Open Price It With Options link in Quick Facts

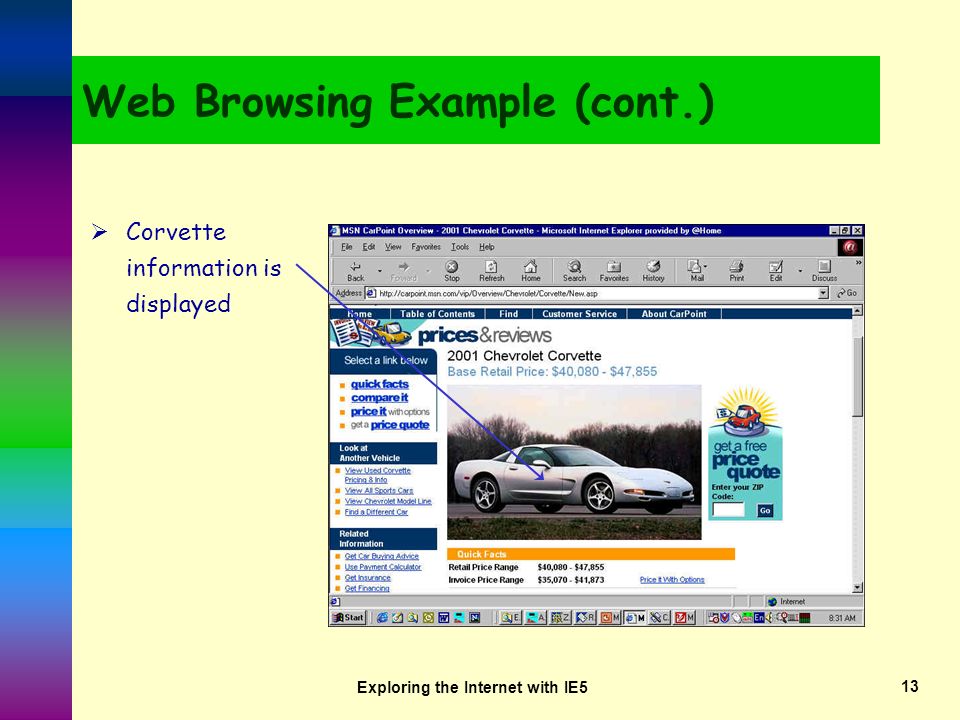click(672, 579)
